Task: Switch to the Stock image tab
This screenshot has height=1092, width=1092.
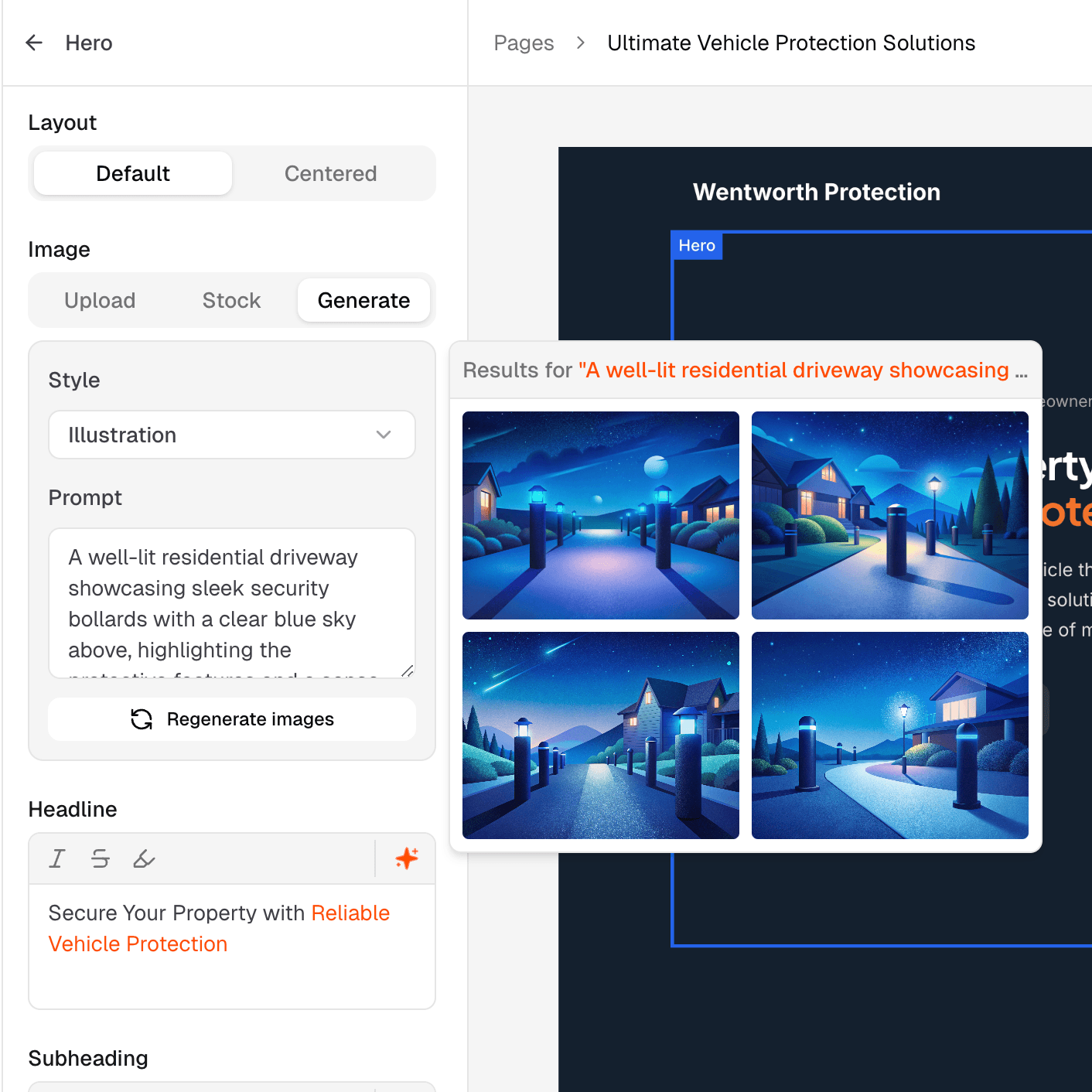Action: (230, 300)
